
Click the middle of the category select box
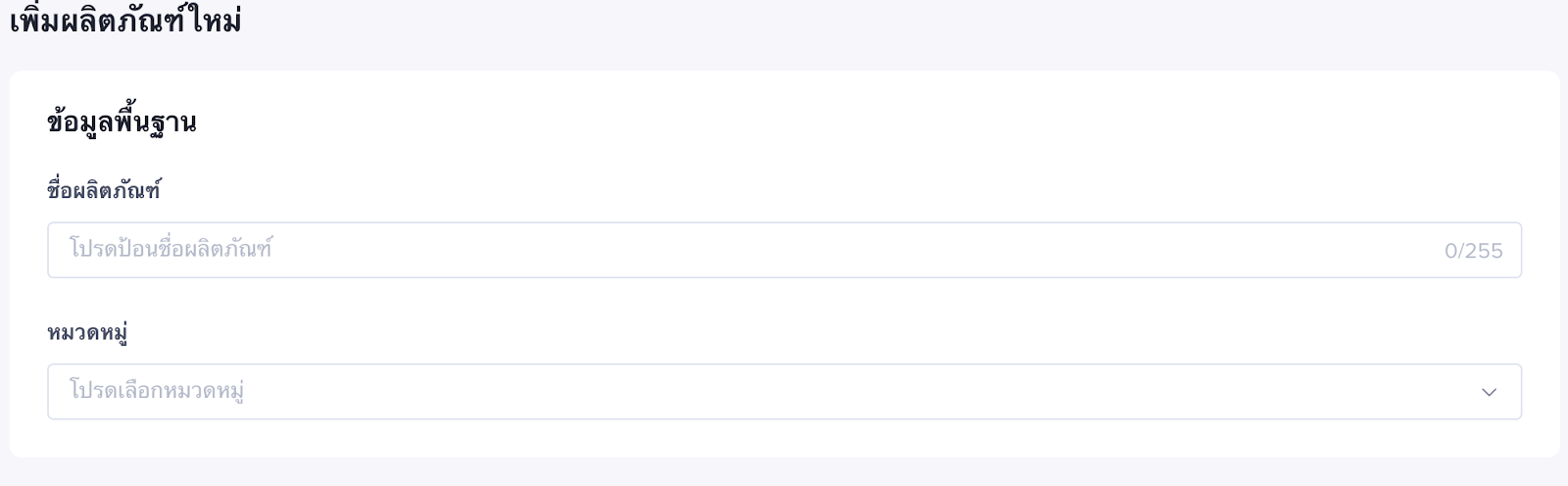point(784,392)
